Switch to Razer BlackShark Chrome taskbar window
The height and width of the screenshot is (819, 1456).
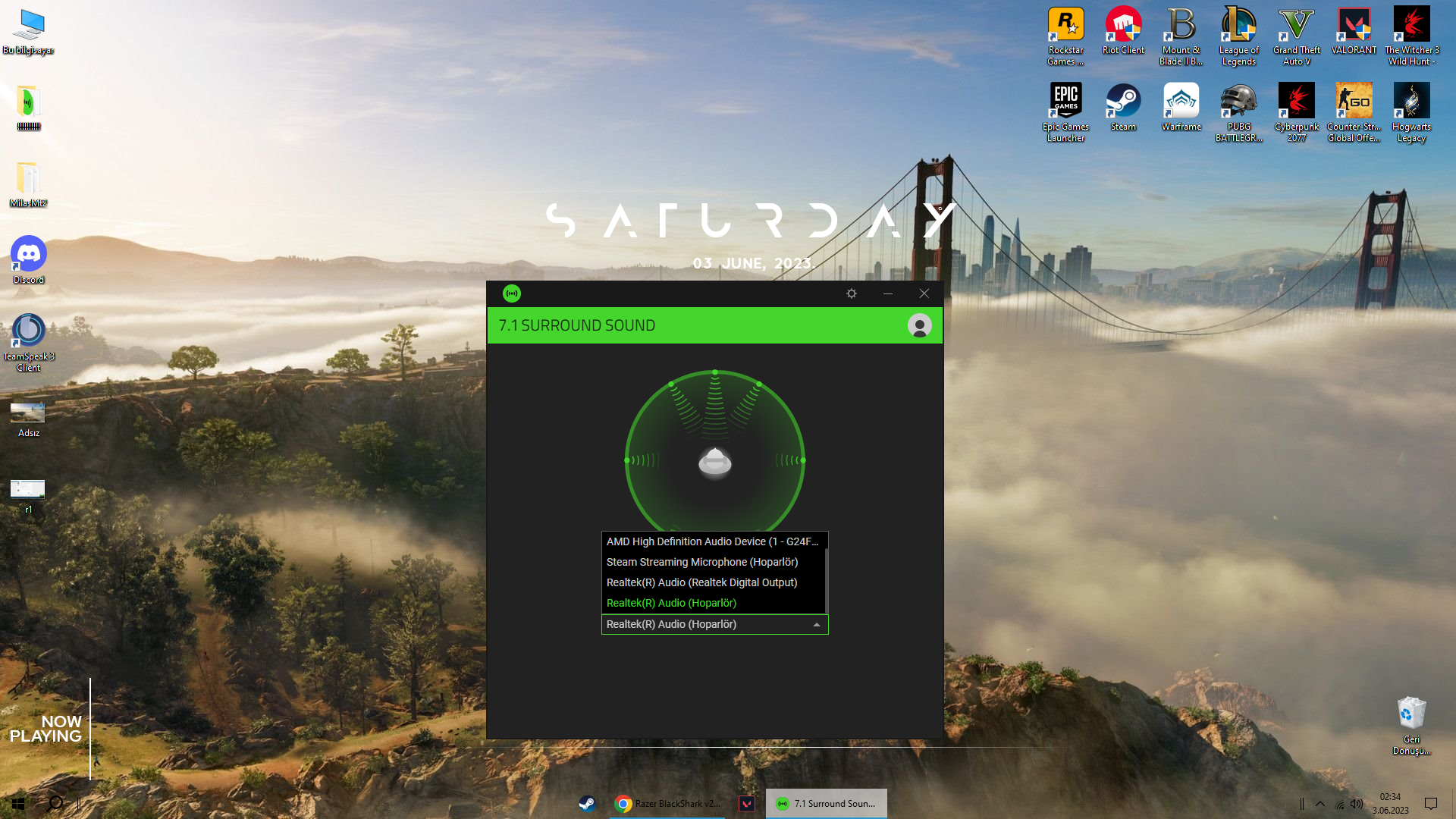667,804
